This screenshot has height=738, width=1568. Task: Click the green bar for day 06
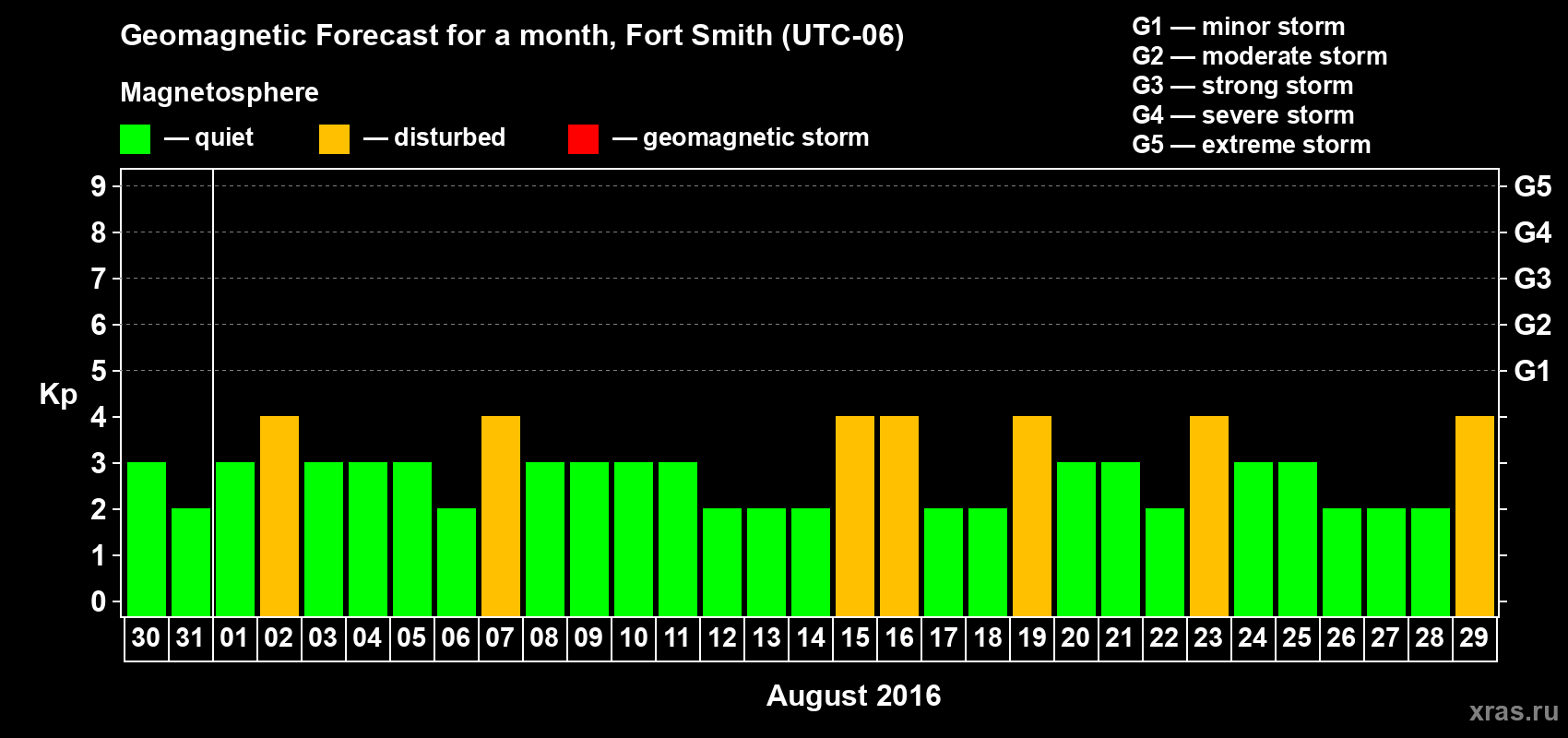click(x=457, y=563)
